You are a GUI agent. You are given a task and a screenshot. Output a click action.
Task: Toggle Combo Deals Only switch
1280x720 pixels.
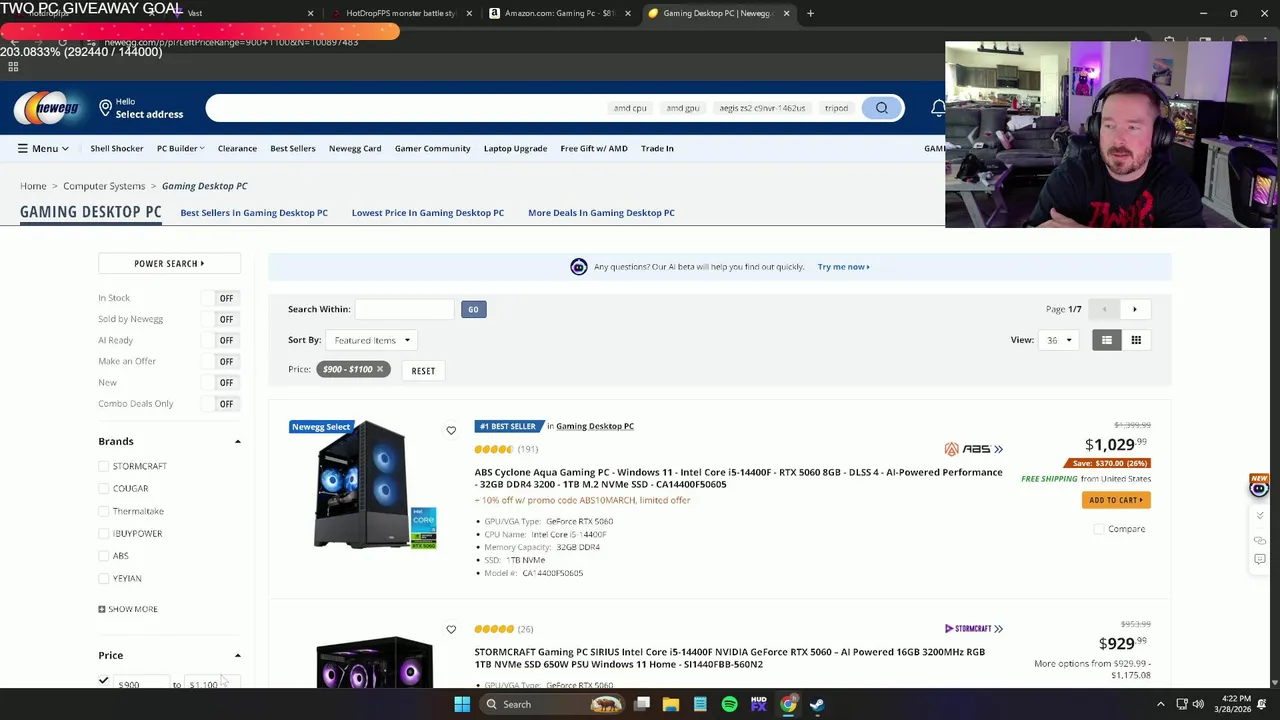pos(219,404)
